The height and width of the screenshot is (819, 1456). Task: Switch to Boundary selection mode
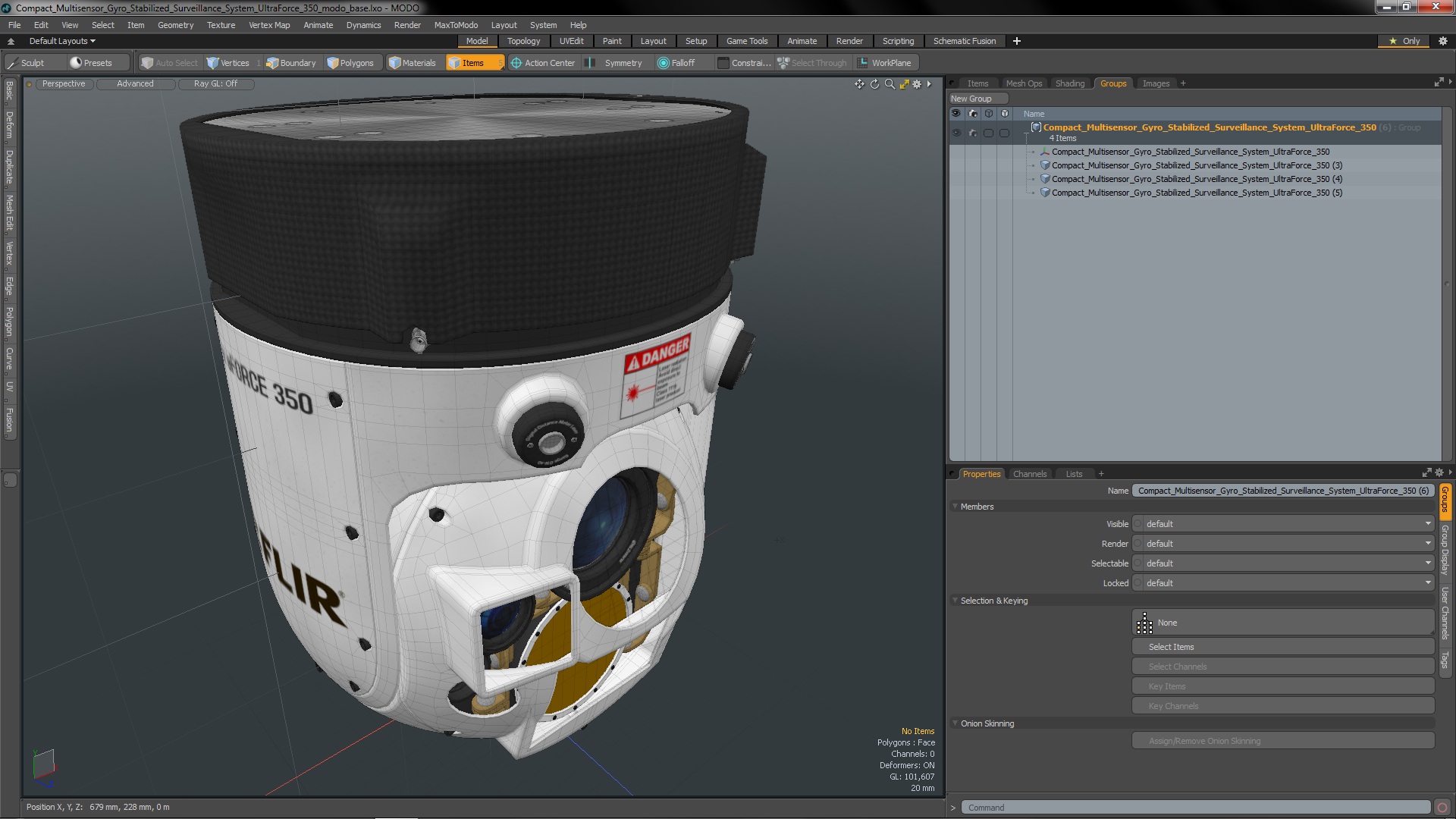[x=291, y=63]
